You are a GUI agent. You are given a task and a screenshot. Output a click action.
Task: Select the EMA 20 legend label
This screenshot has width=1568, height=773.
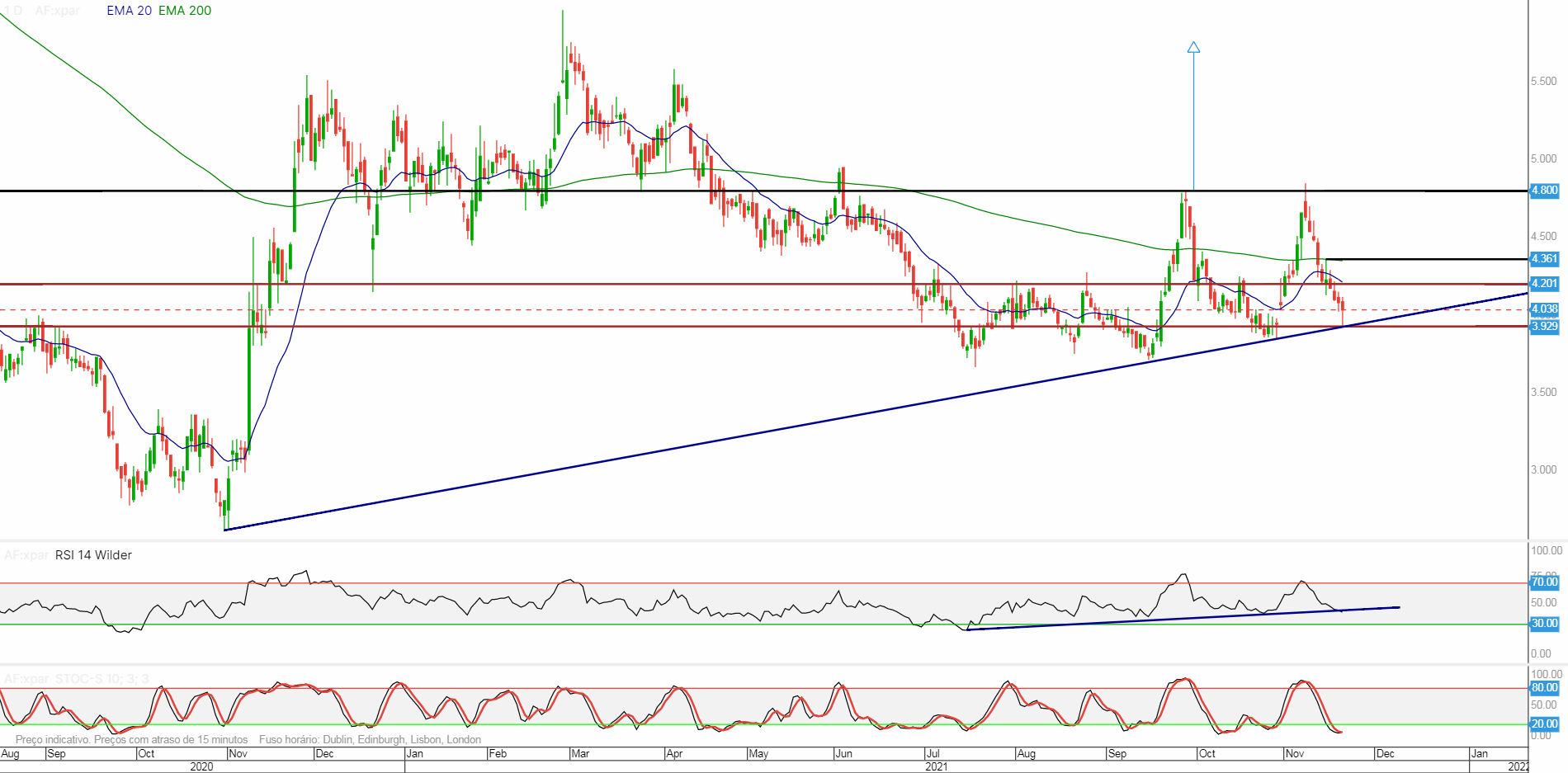(x=129, y=11)
